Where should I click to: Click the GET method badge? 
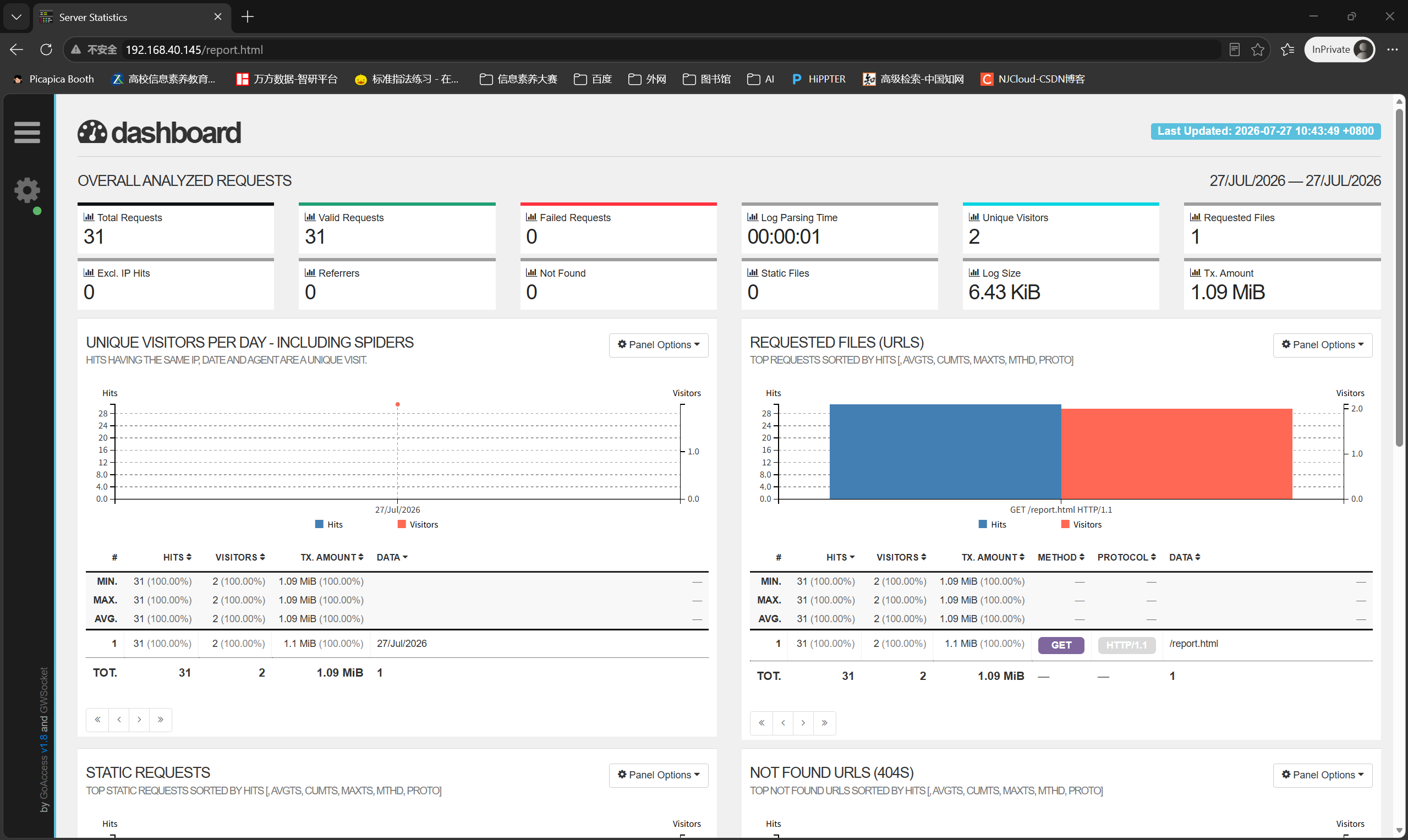tap(1061, 645)
